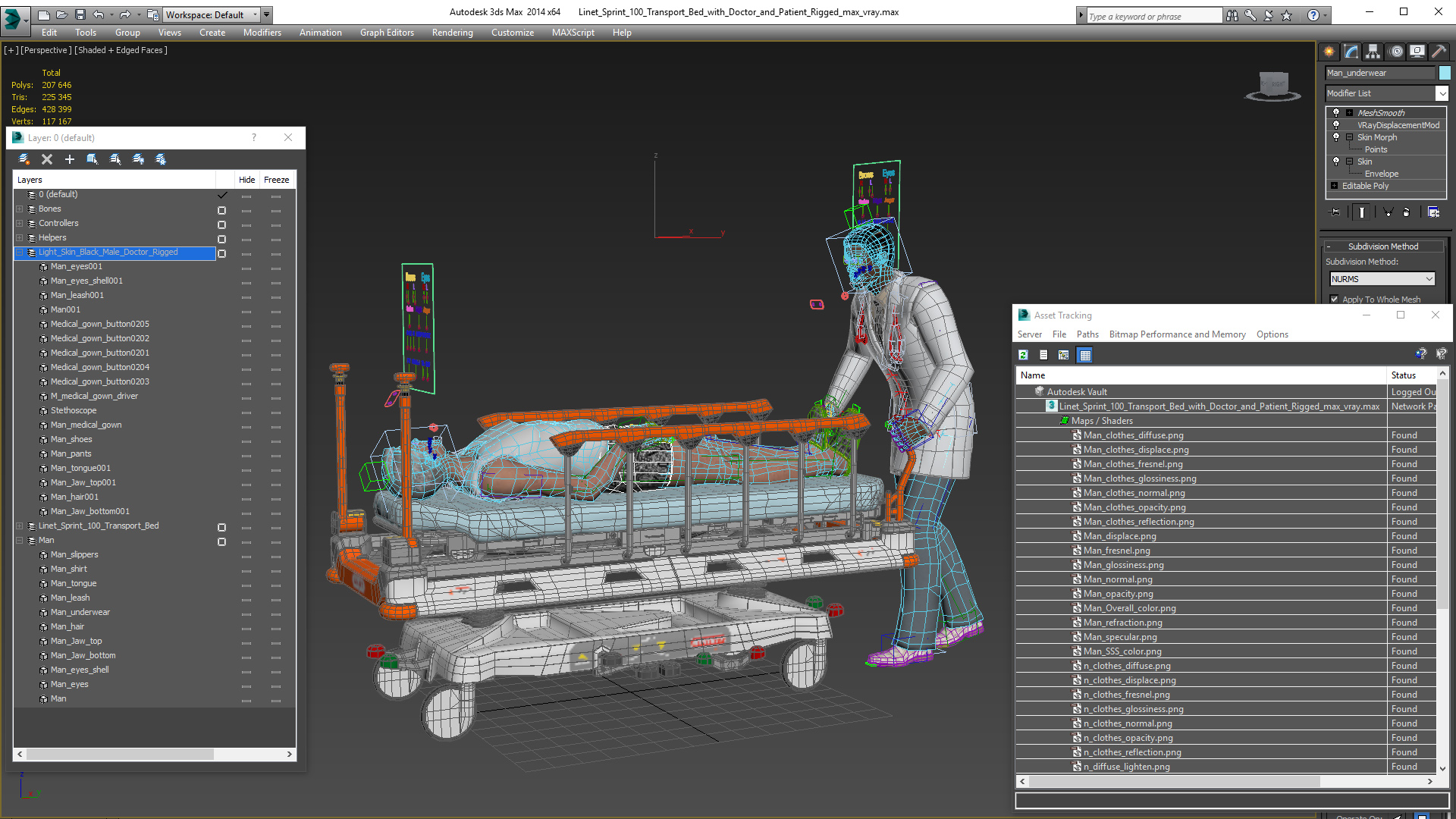This screenshot has height=819, width=1456.
Task: Make the modifier unique
Action: 1388,212
